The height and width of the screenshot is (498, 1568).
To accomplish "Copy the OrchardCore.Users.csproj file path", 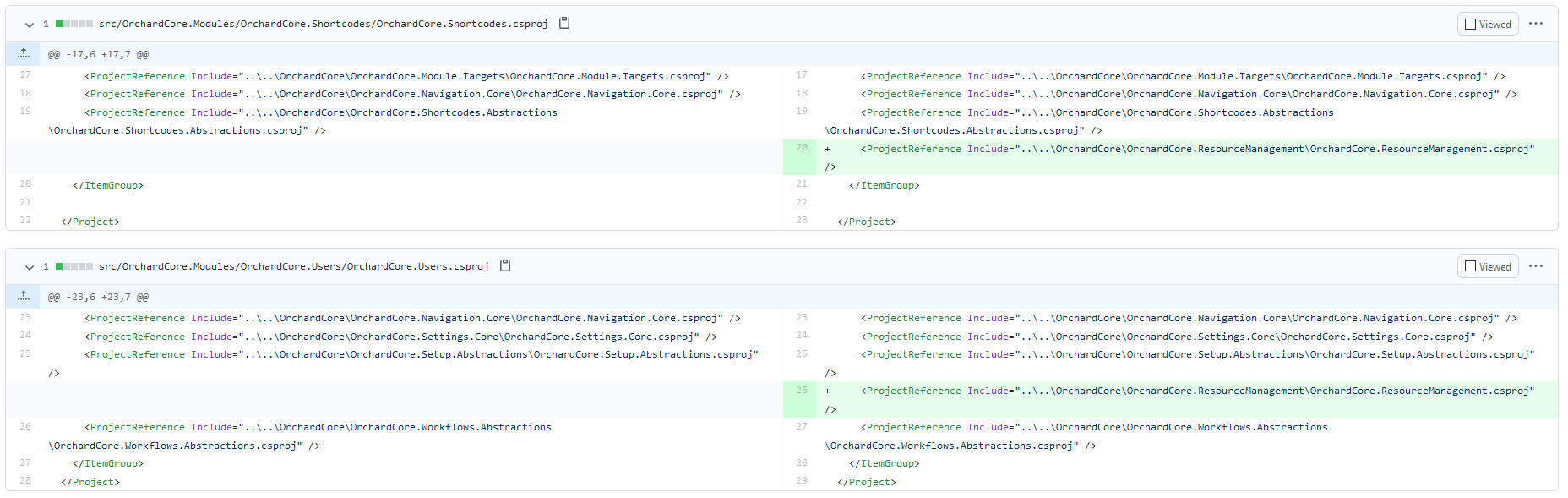I will pos(505,265).
